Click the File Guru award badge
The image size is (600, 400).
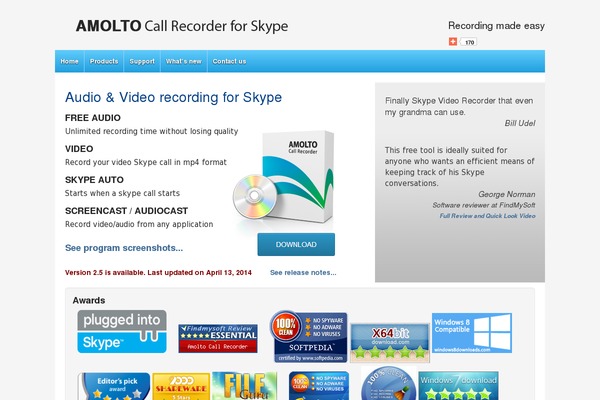coord(245,386)
